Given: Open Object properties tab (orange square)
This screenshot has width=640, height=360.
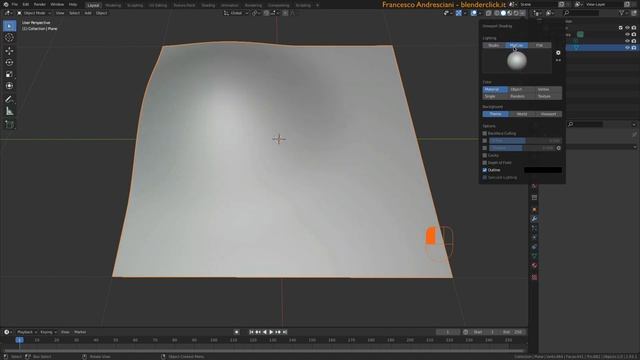Looking at the screenshot, I should pyautogui.click(x=534, y=210).
